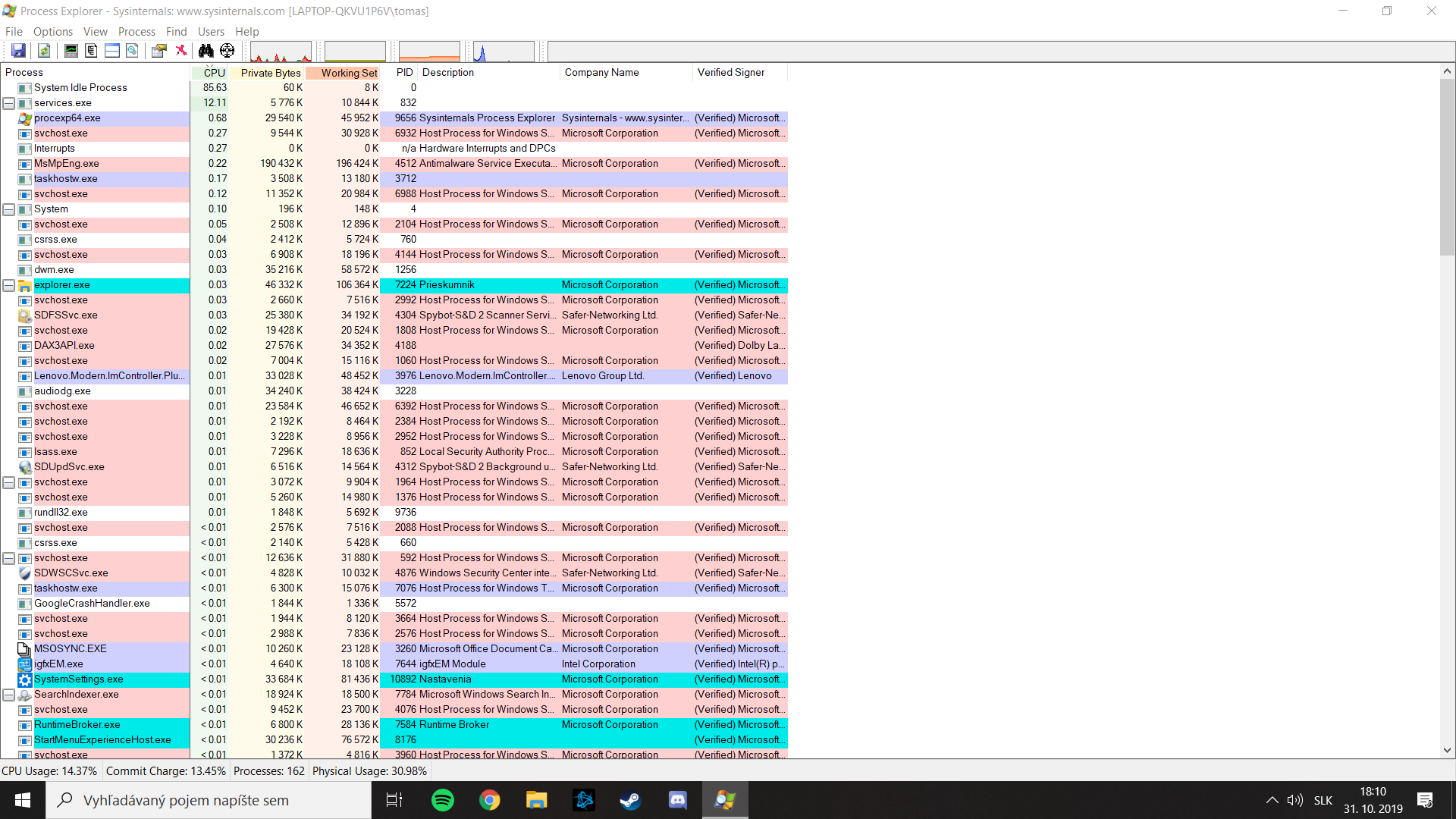Screen dimensions: 1456x819
Task: Select the MSOSYNC.EXE process
Action: 394,649
